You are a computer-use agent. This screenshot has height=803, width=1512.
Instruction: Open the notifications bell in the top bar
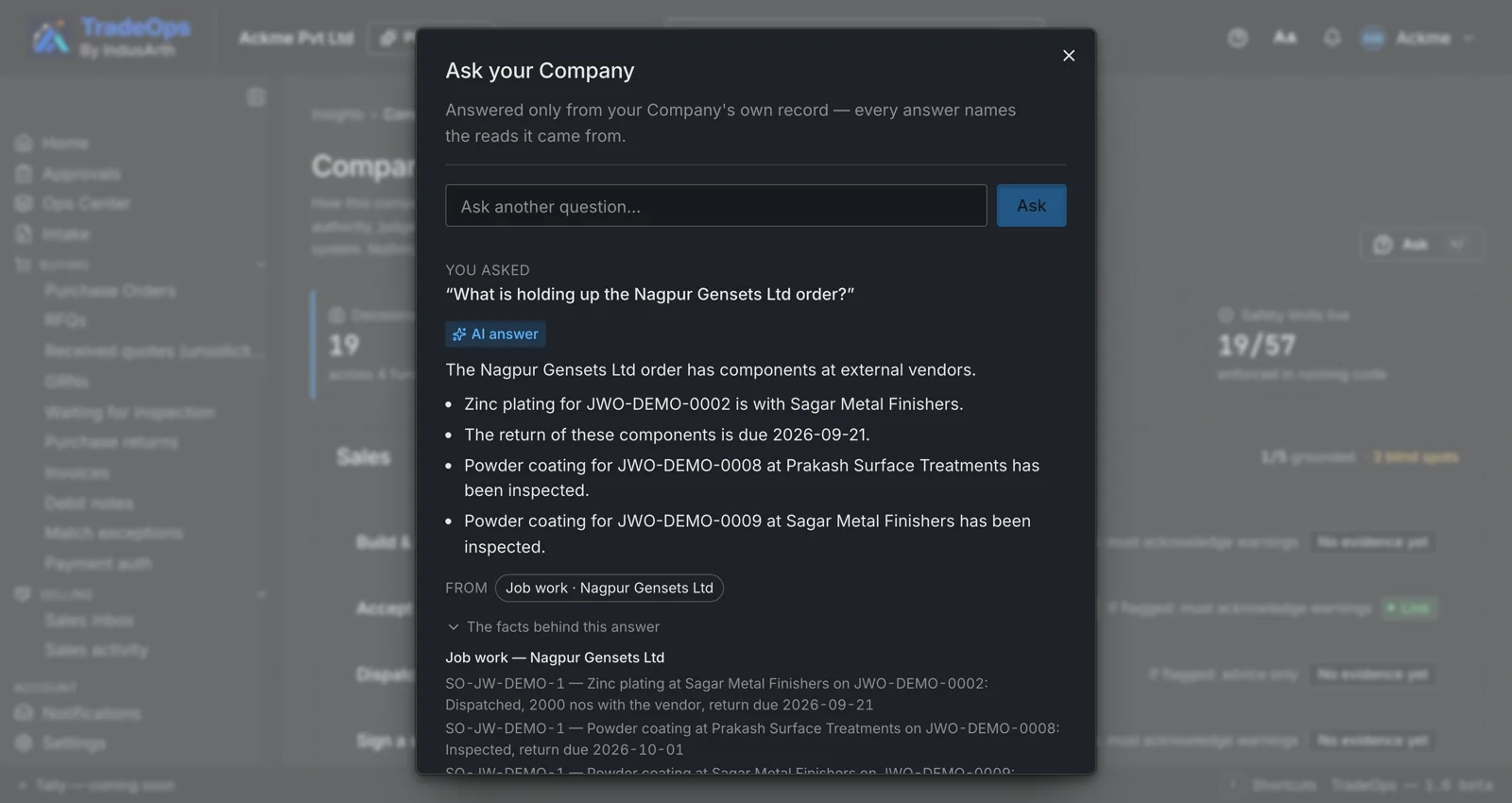1332,38
